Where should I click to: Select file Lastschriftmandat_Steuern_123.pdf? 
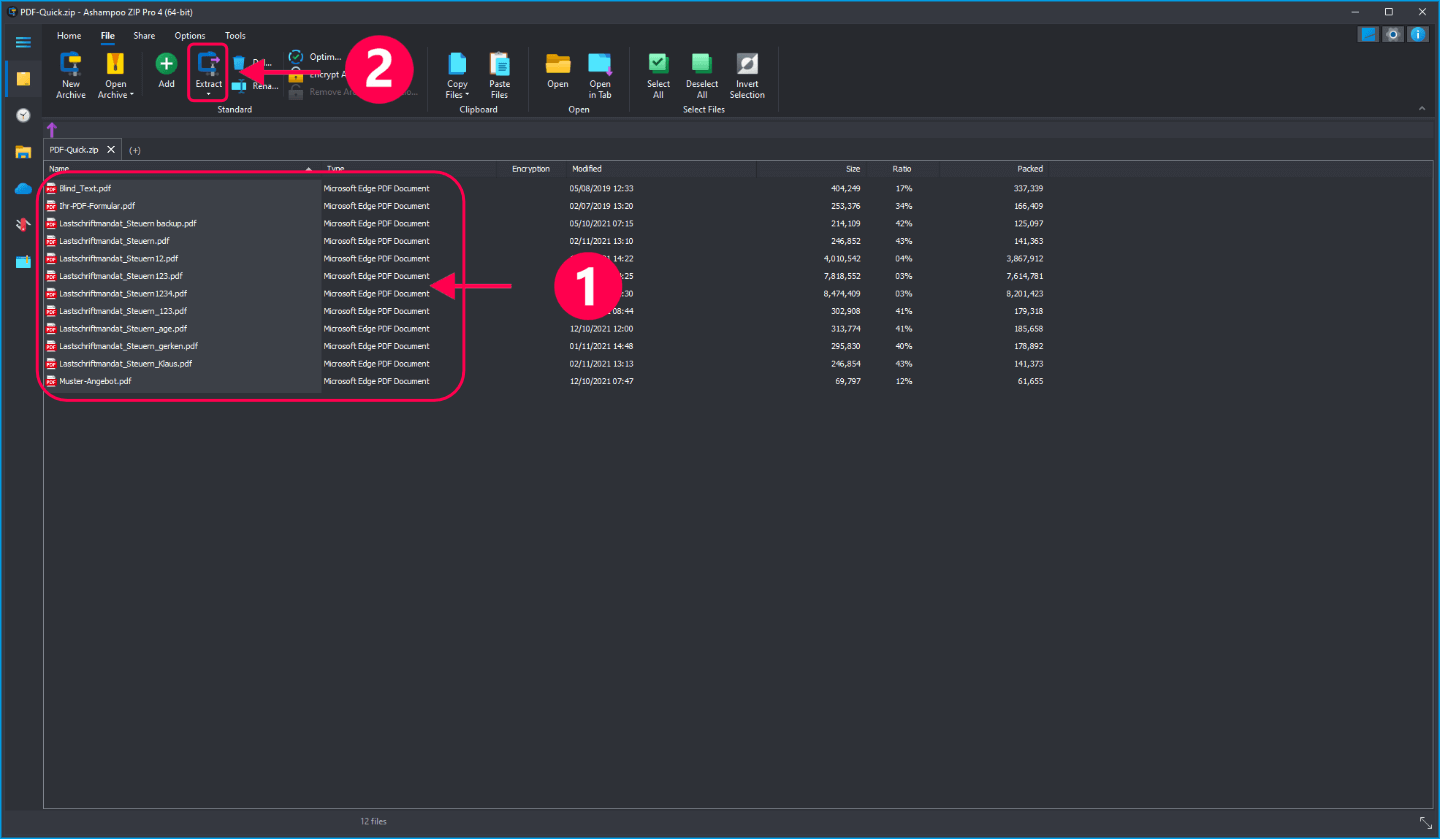click(123, 311)
